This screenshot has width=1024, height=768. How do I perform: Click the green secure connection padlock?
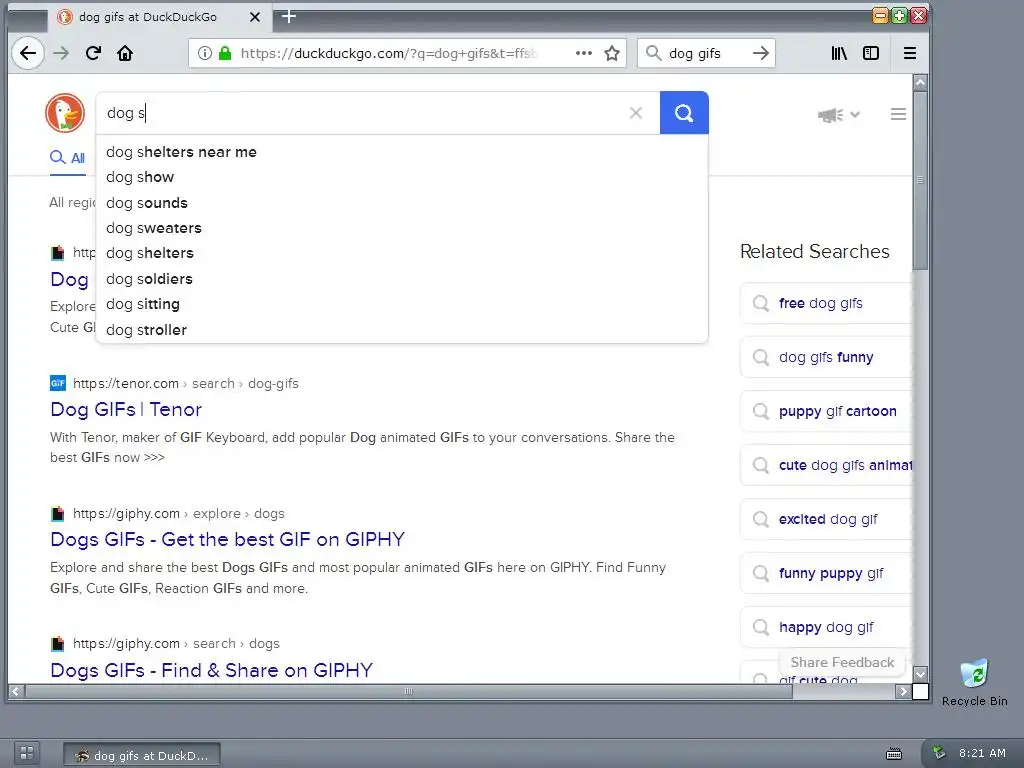point(225,53)
